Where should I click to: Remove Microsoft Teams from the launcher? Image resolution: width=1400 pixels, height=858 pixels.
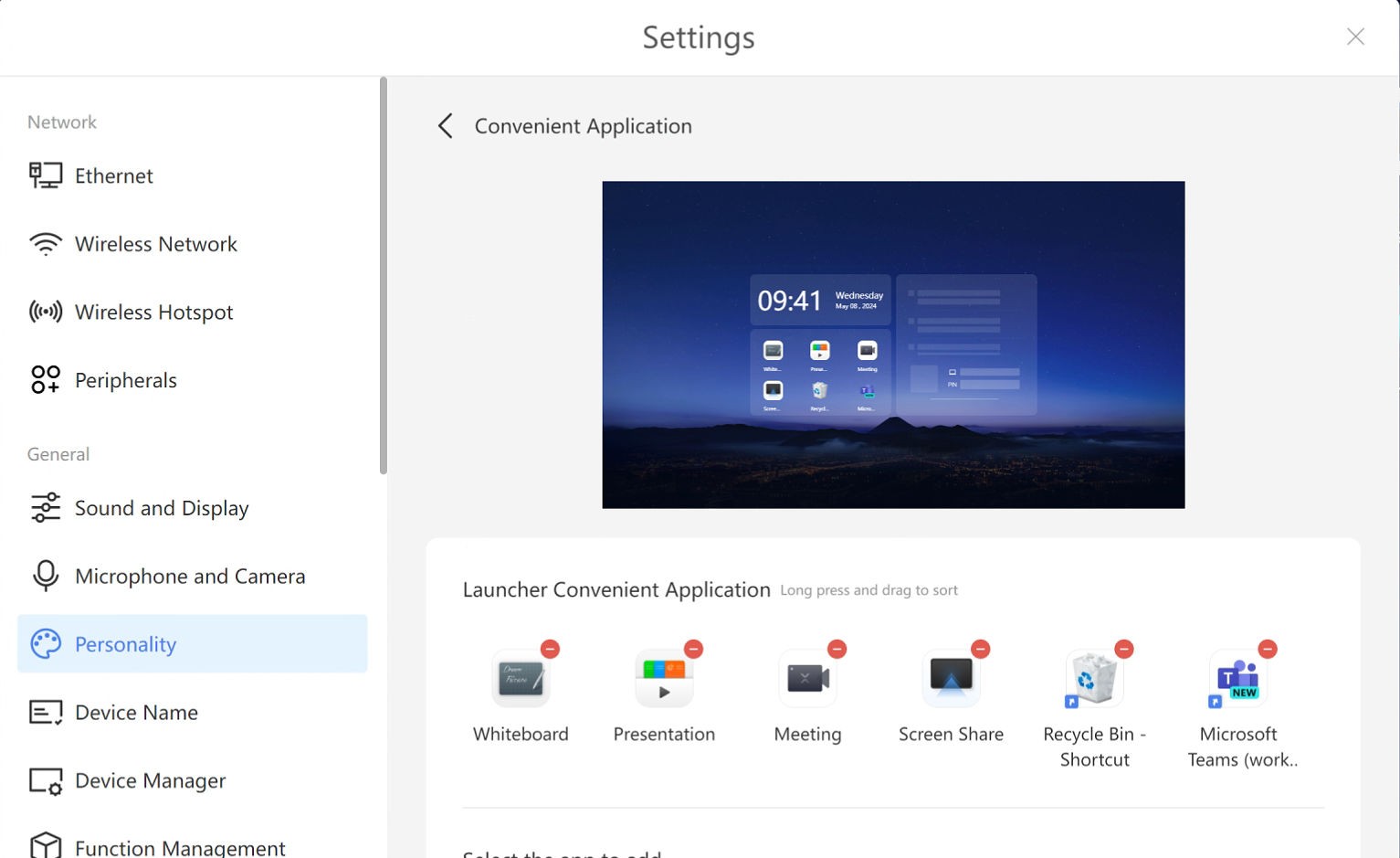[x=1267, y=649]
